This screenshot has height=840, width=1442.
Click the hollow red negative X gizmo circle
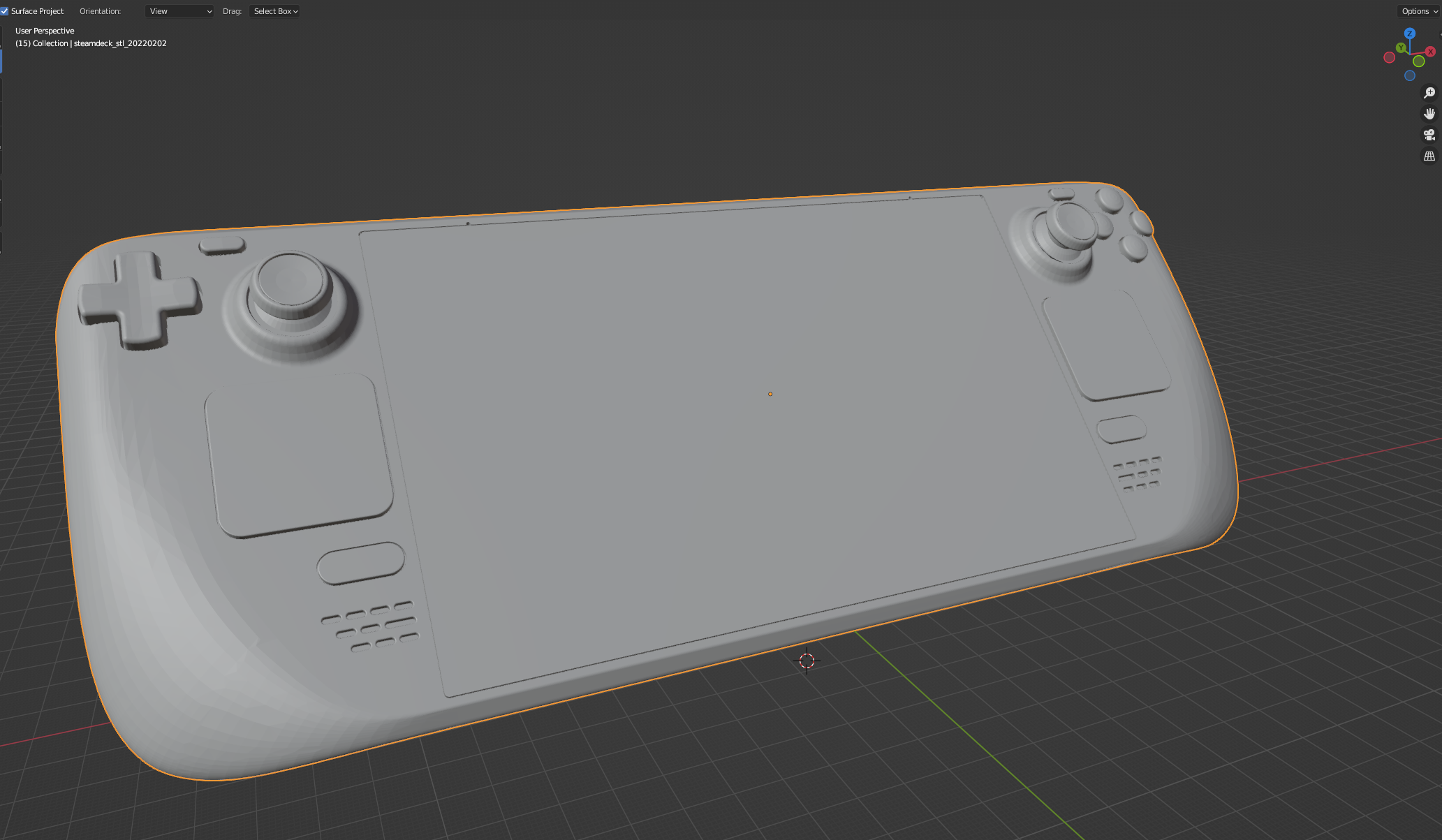tap(1389, 57)
